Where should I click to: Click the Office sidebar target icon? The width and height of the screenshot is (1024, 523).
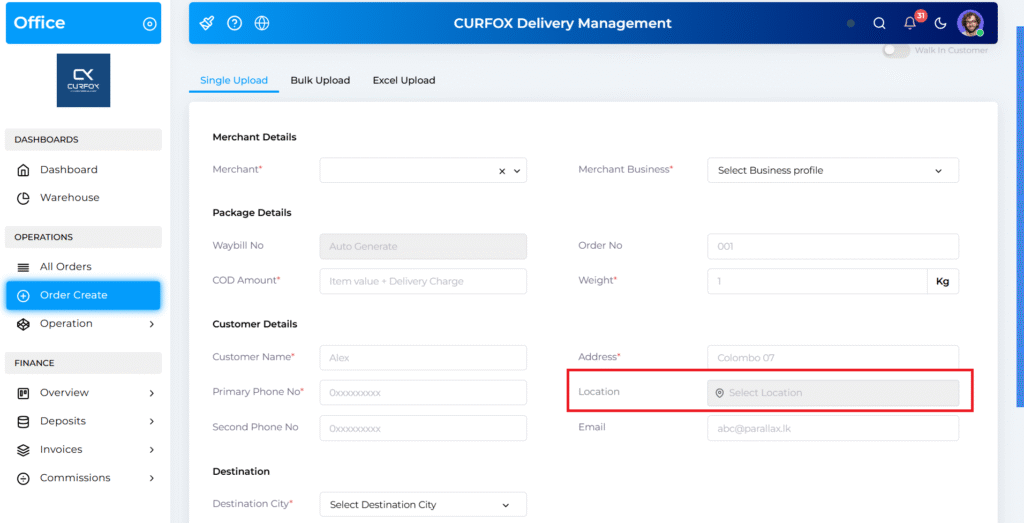[x=150, y=24]
